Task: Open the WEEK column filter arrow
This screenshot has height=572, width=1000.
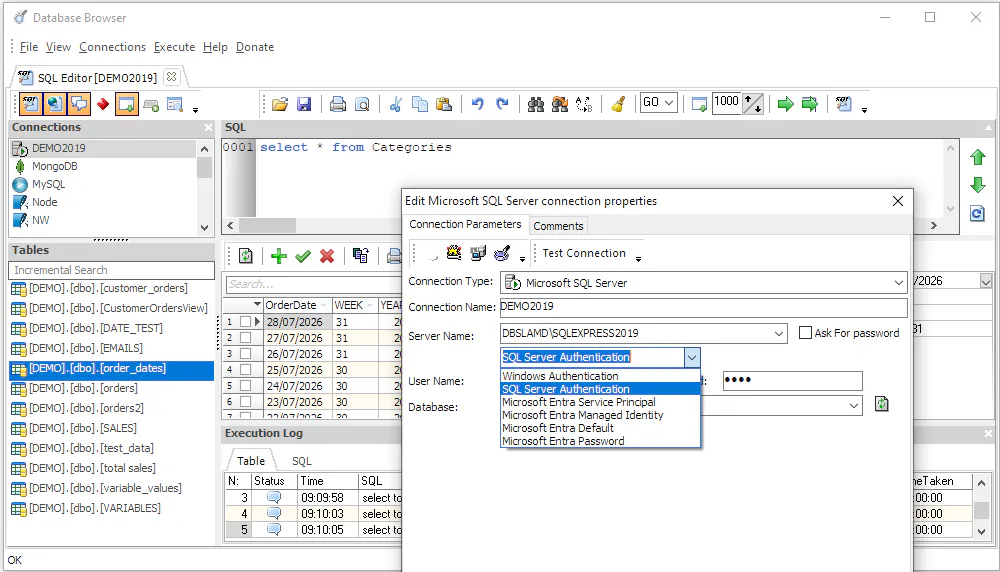Action: (370, 305)
